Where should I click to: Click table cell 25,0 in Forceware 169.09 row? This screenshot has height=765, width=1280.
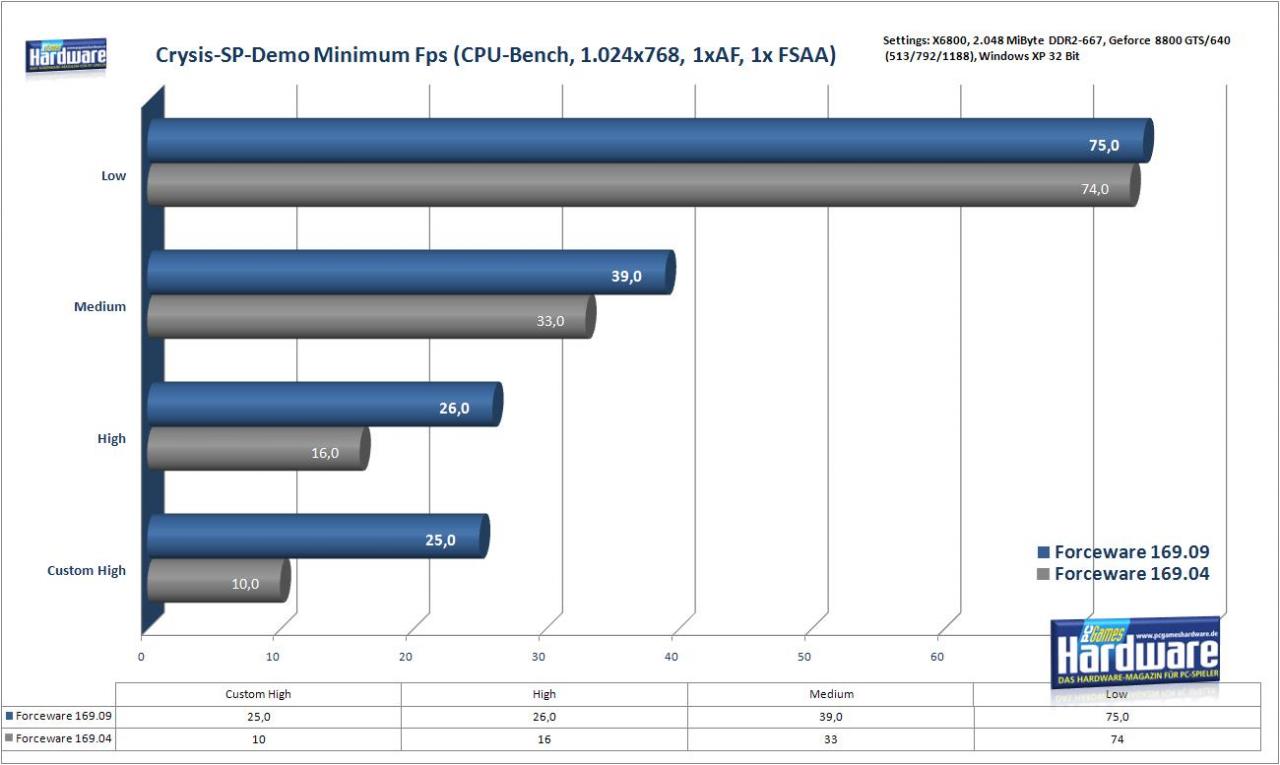pos(259,716)
